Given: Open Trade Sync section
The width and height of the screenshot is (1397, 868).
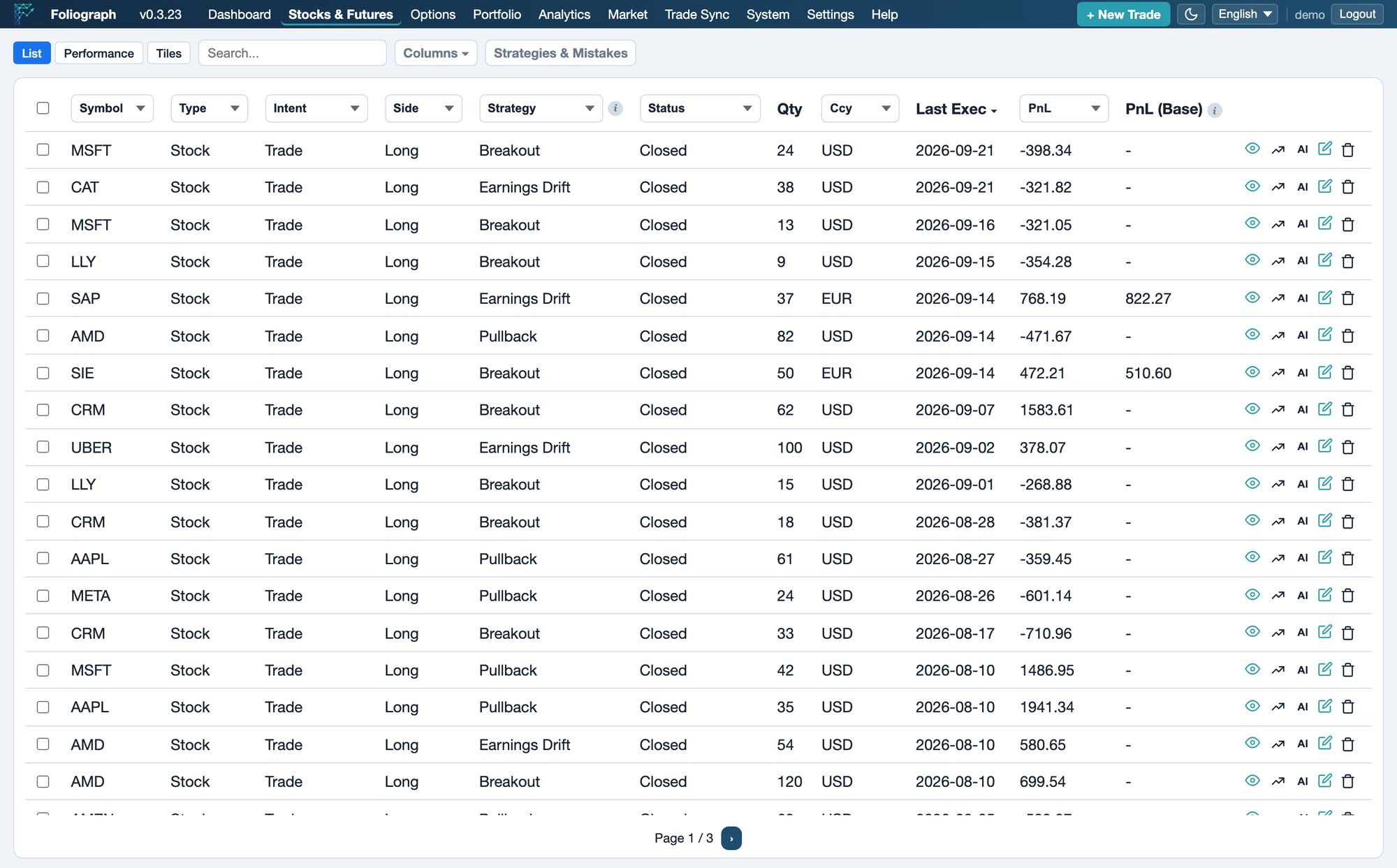Looking at the screenshot, I should coord(696,14).
